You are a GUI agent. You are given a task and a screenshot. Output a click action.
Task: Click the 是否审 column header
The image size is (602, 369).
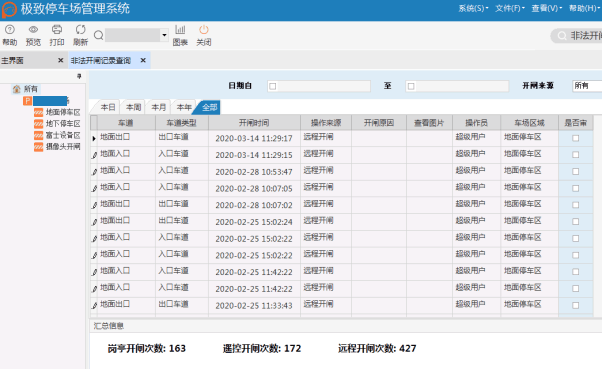pos(576,123)
